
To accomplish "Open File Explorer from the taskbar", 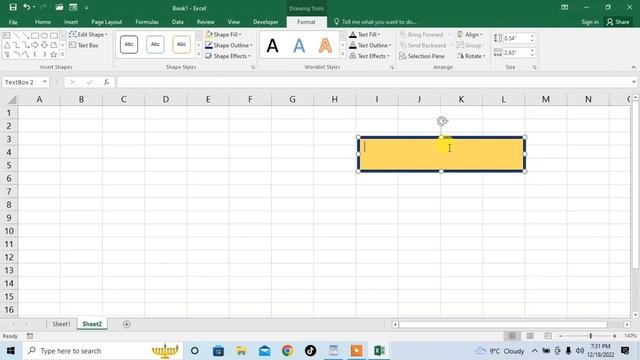I will pyautogui.click(x=241, y=351).
